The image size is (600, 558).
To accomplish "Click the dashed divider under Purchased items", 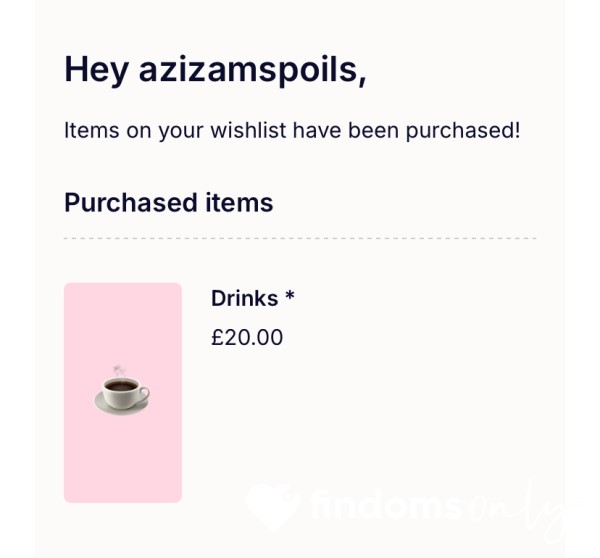I will tap(300, 238).
